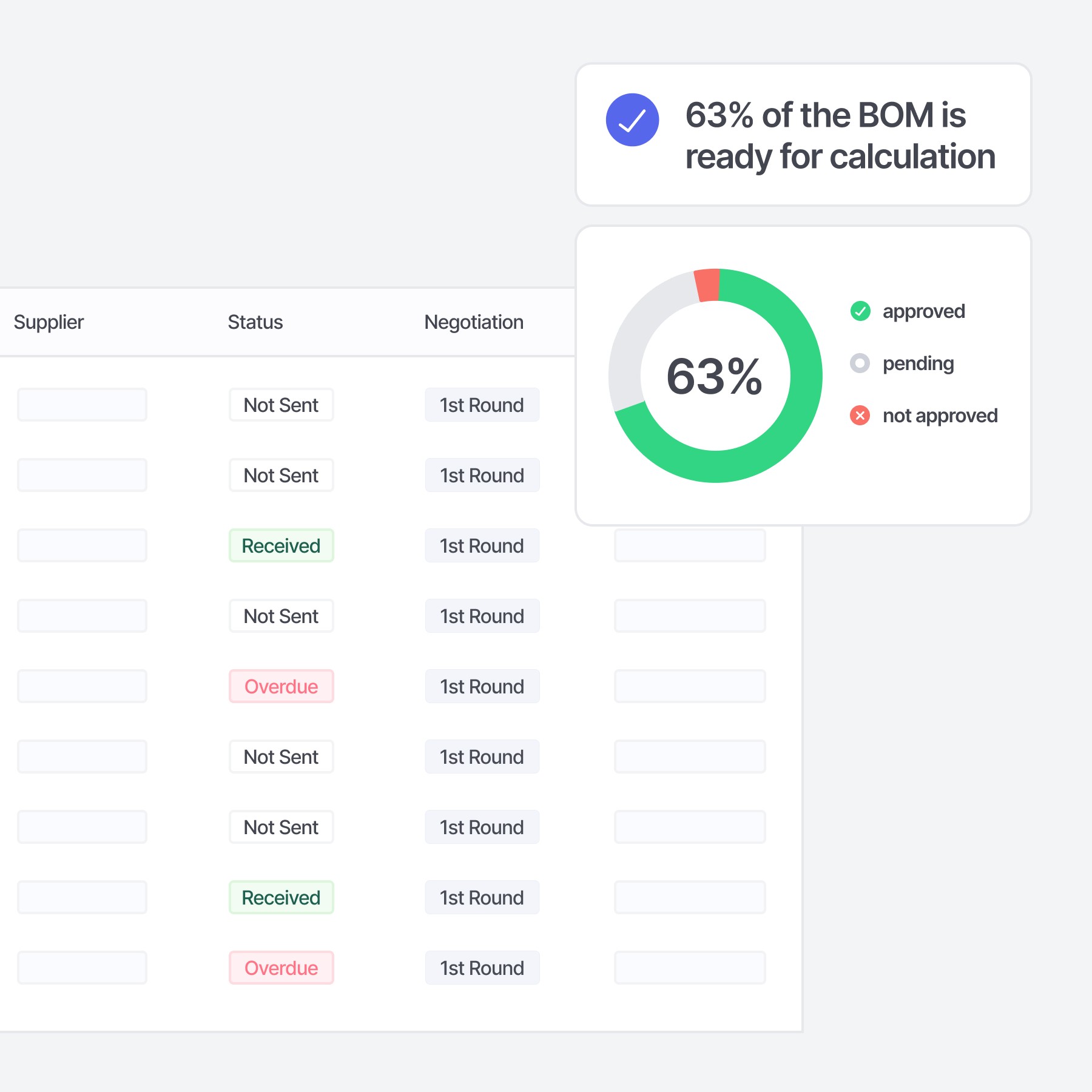1092x1092 pixels.
Task: Select 1st Round tag beside the first Received status
Action: point(482,545)
